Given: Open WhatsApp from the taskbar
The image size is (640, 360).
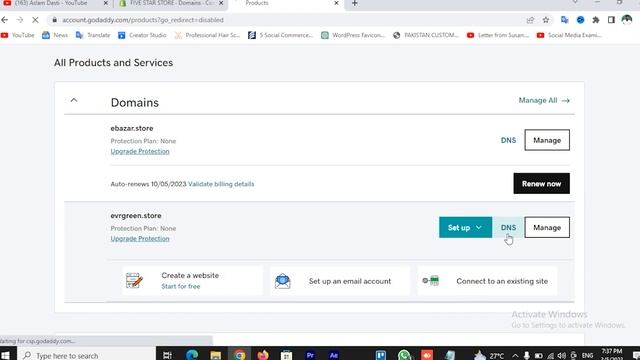Looking at the screenshot, I should (404, 355).
